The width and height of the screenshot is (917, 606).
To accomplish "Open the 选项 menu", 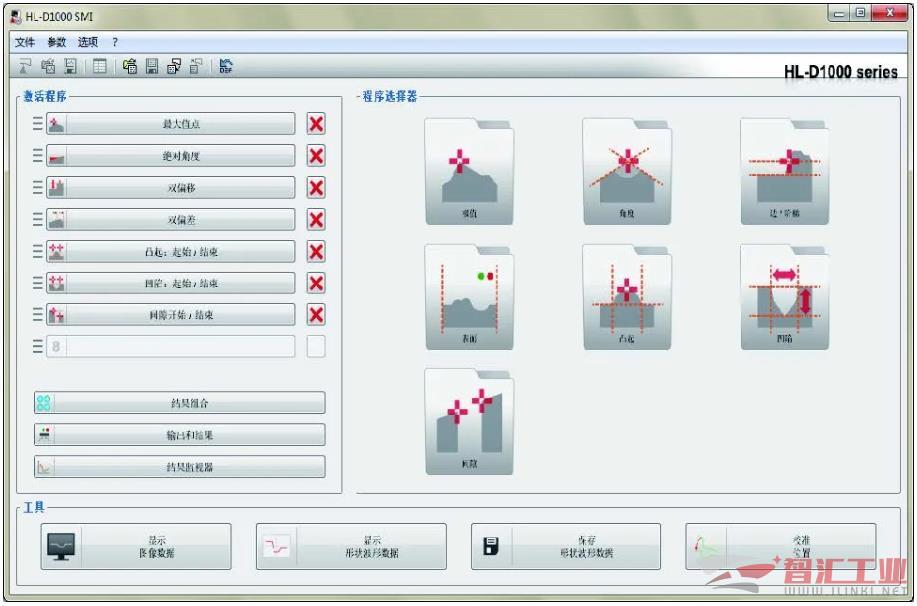I will pyautogui.click(x=88, y=42).
